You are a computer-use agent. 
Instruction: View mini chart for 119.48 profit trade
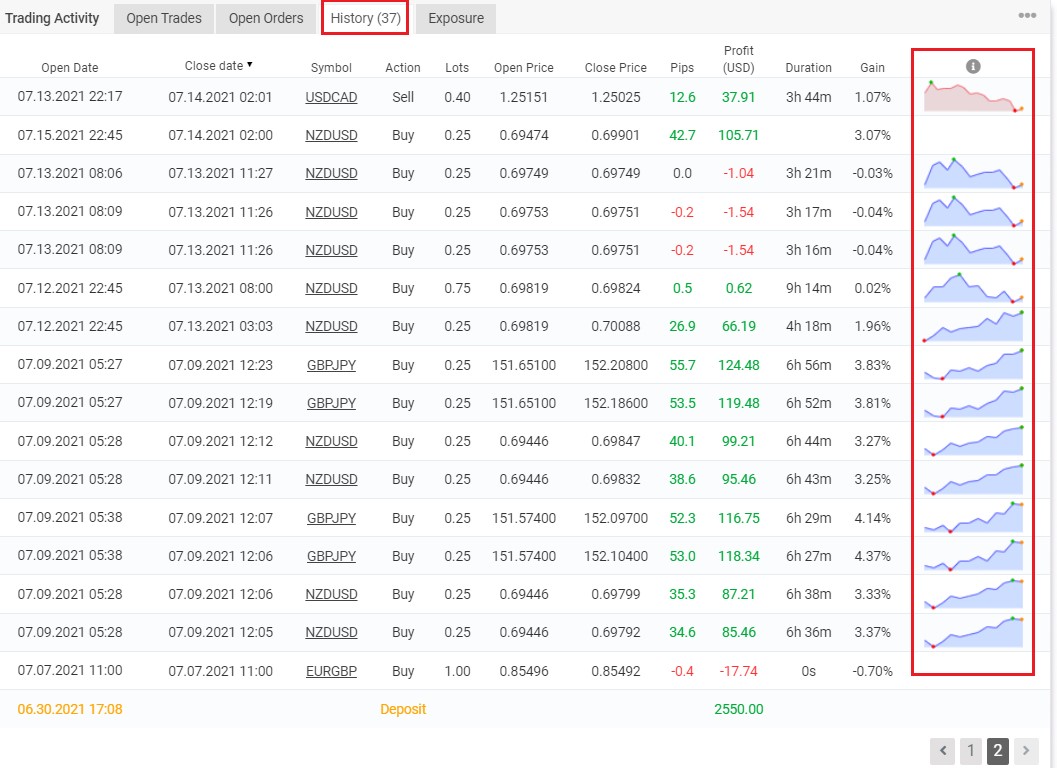973,403
